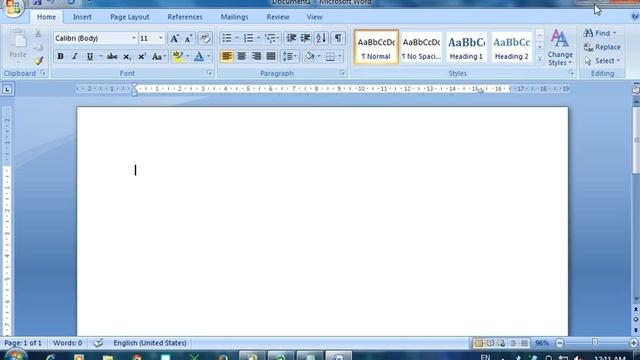Click the Words: 0 status entry

[x=67, y=343]
